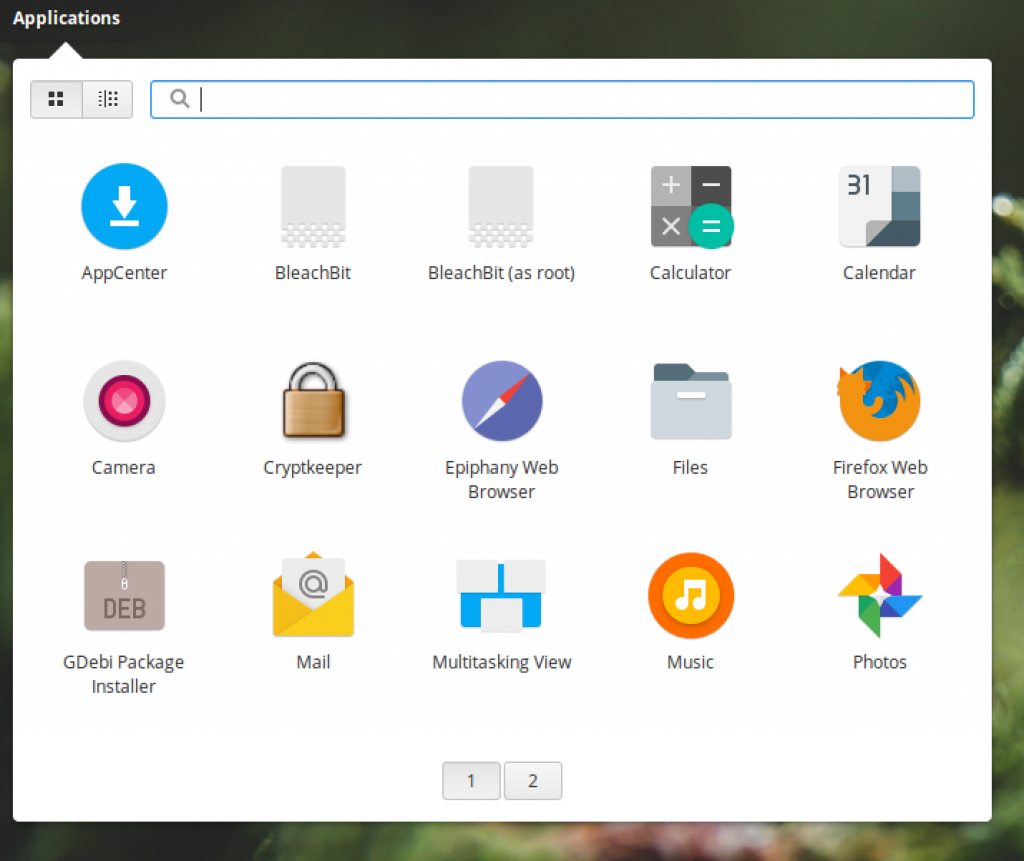Start Cryptkeeper
The image size is (1024, 861).
click(x=313, y=401)
